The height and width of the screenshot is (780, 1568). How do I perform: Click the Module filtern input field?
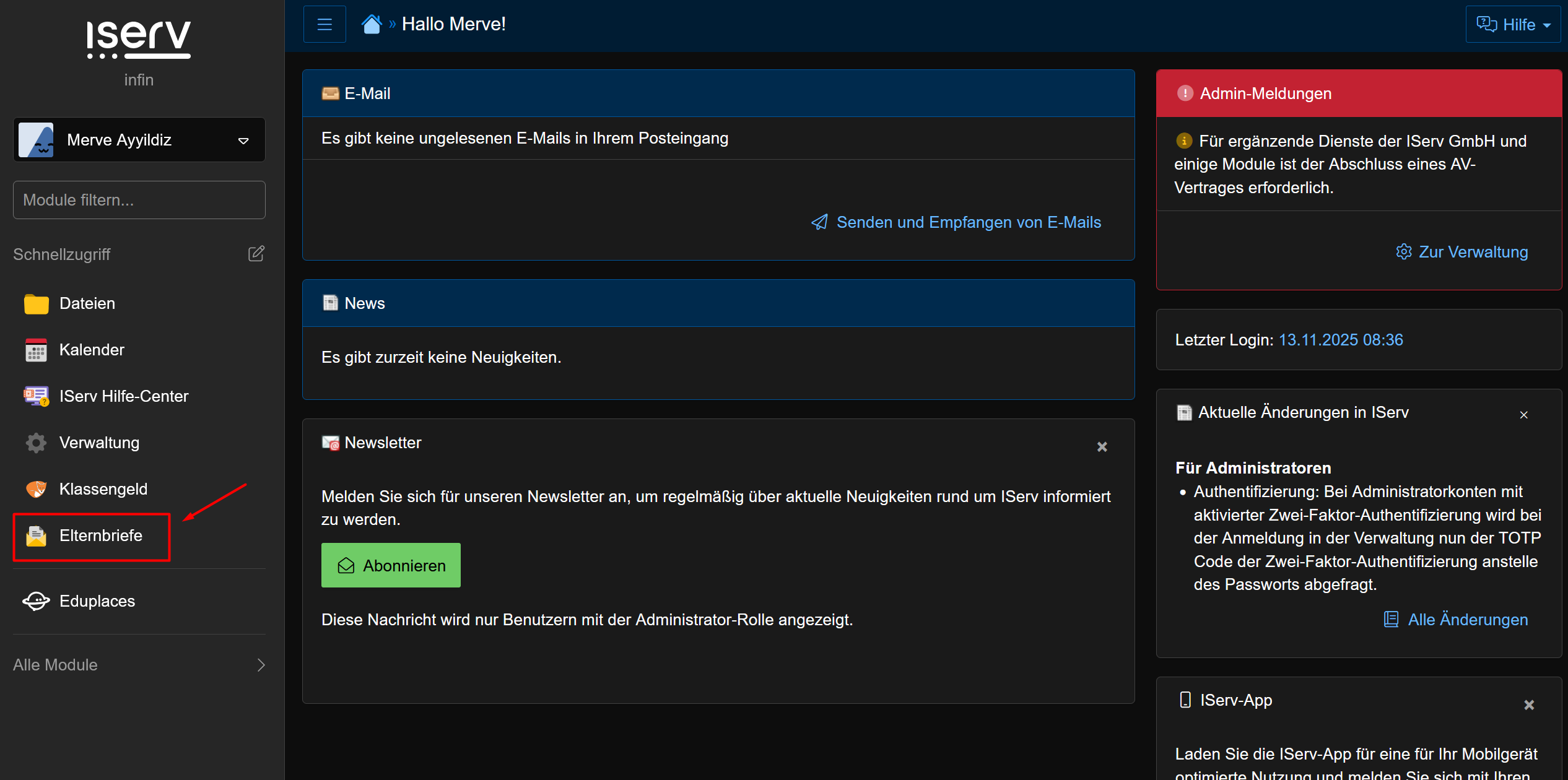(139, 200)
